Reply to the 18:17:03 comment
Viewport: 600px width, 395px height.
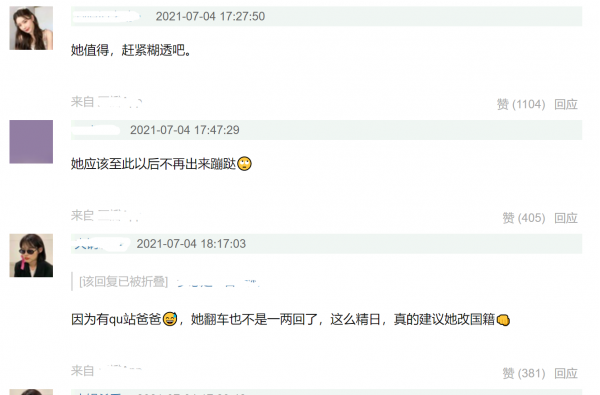point(566,373)
